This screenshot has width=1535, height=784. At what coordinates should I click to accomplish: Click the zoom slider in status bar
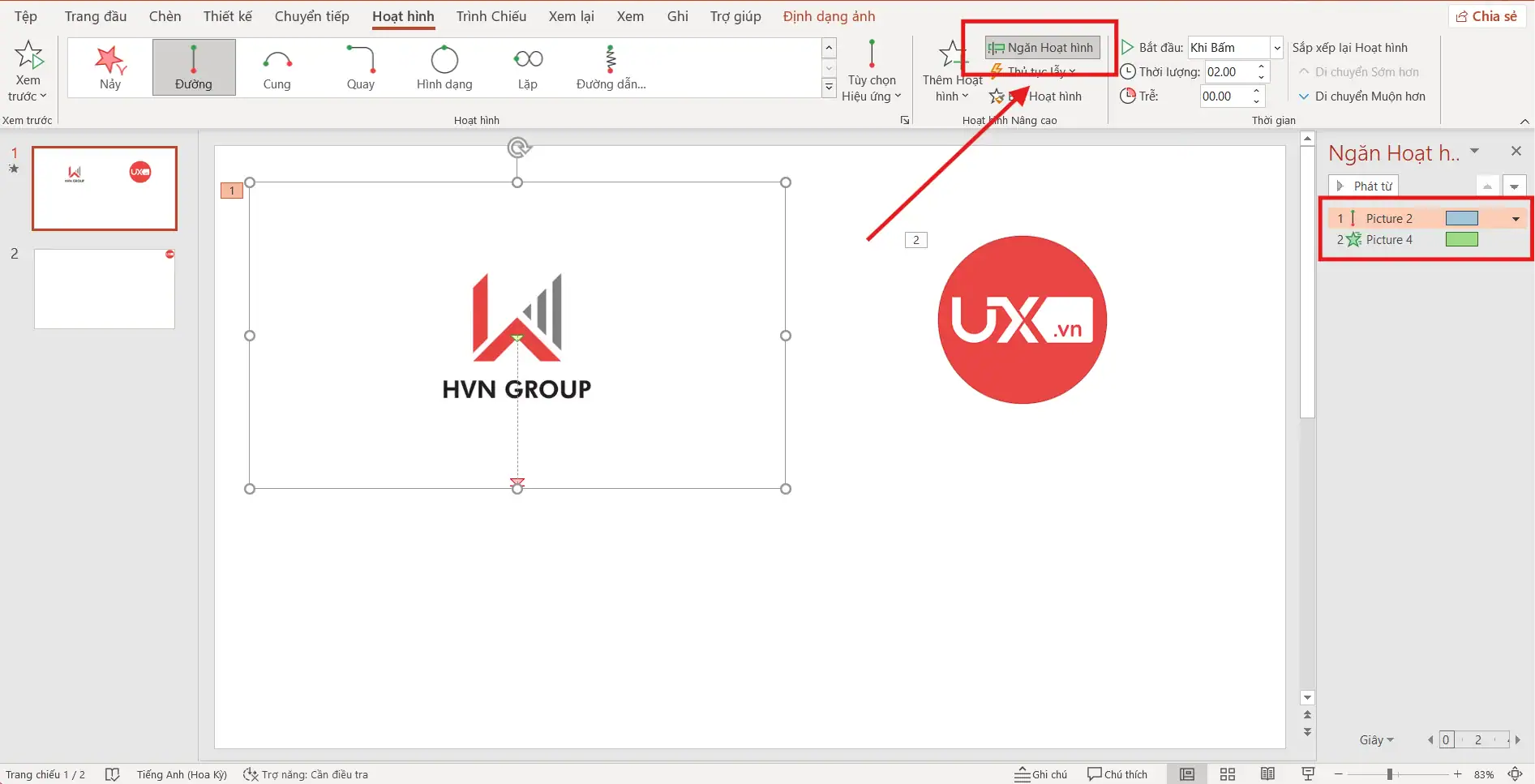tap(1390, 774)
